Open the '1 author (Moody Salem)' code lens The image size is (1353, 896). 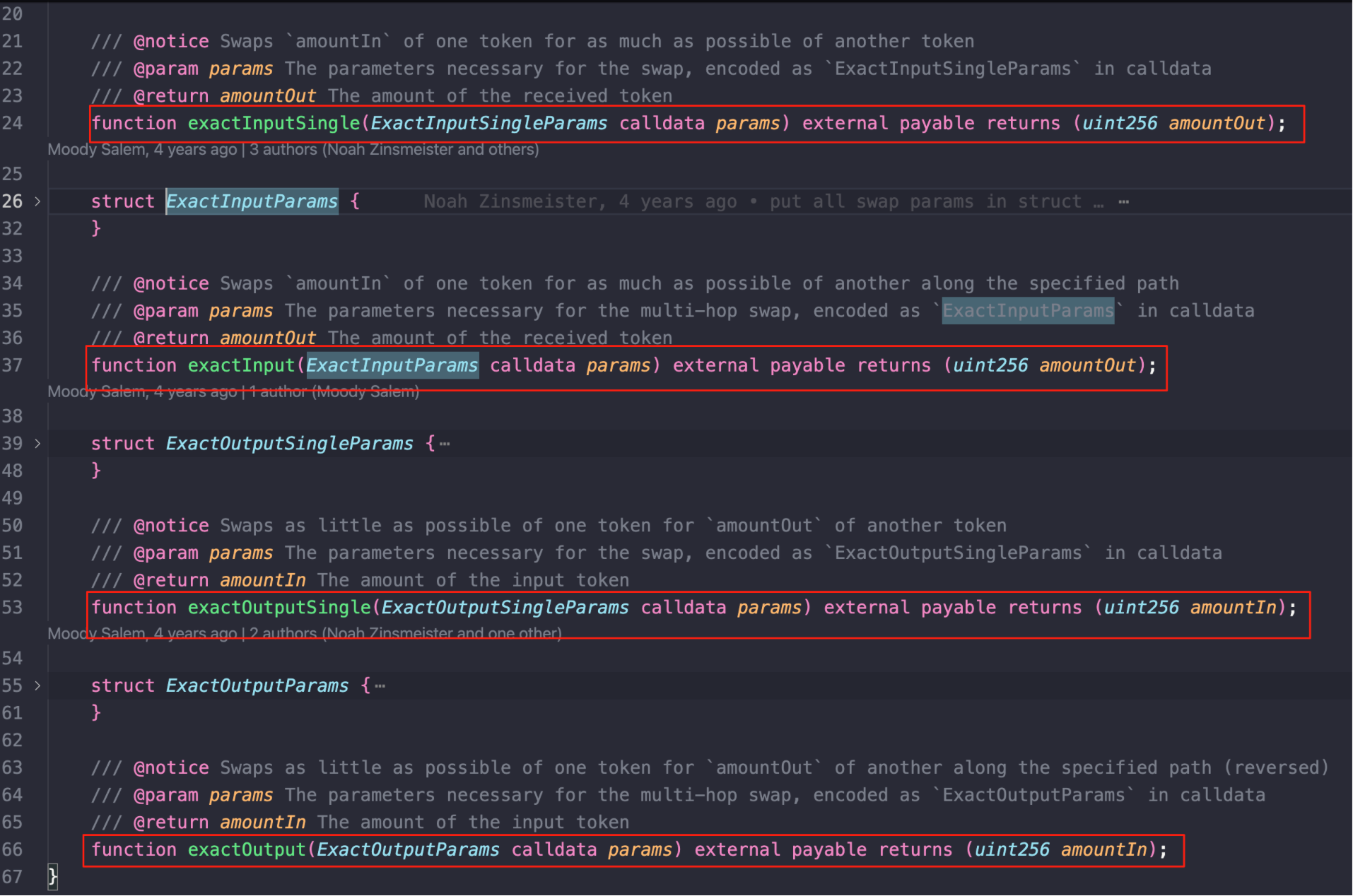tap(334, 392)
